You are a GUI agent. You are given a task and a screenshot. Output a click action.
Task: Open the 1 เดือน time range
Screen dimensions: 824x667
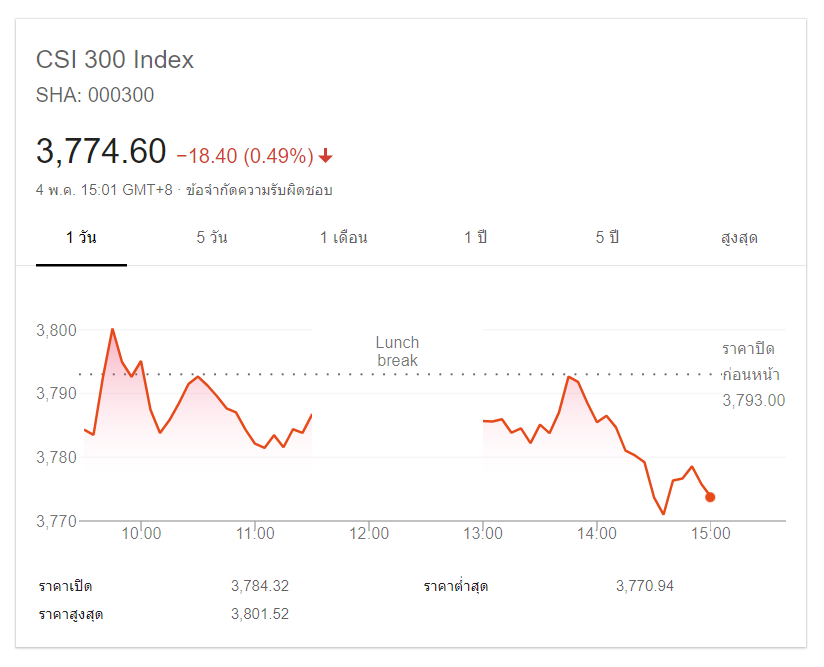click(x=344, y=238)
